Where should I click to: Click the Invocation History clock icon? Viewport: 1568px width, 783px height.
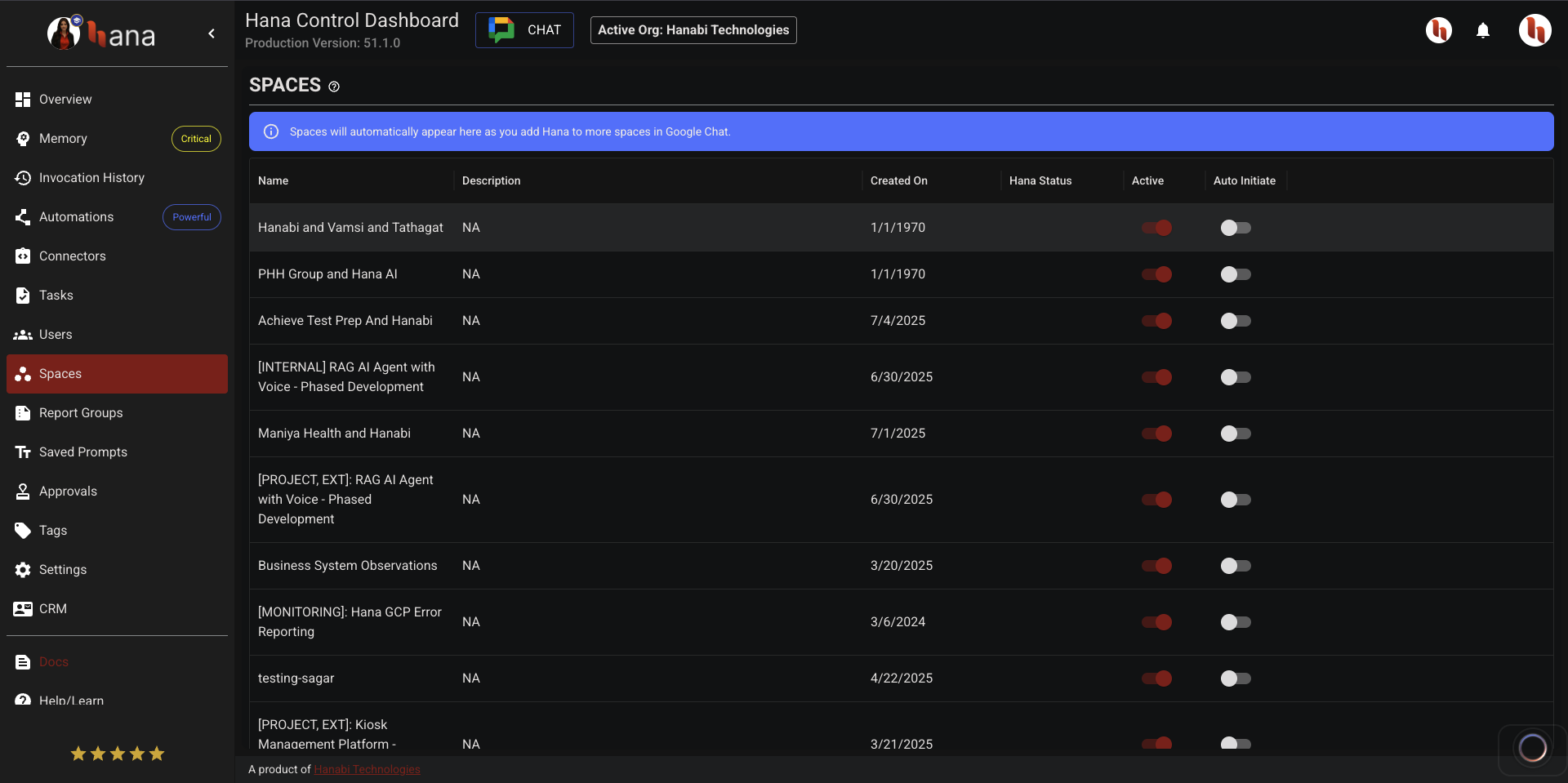tap(23, 178)
